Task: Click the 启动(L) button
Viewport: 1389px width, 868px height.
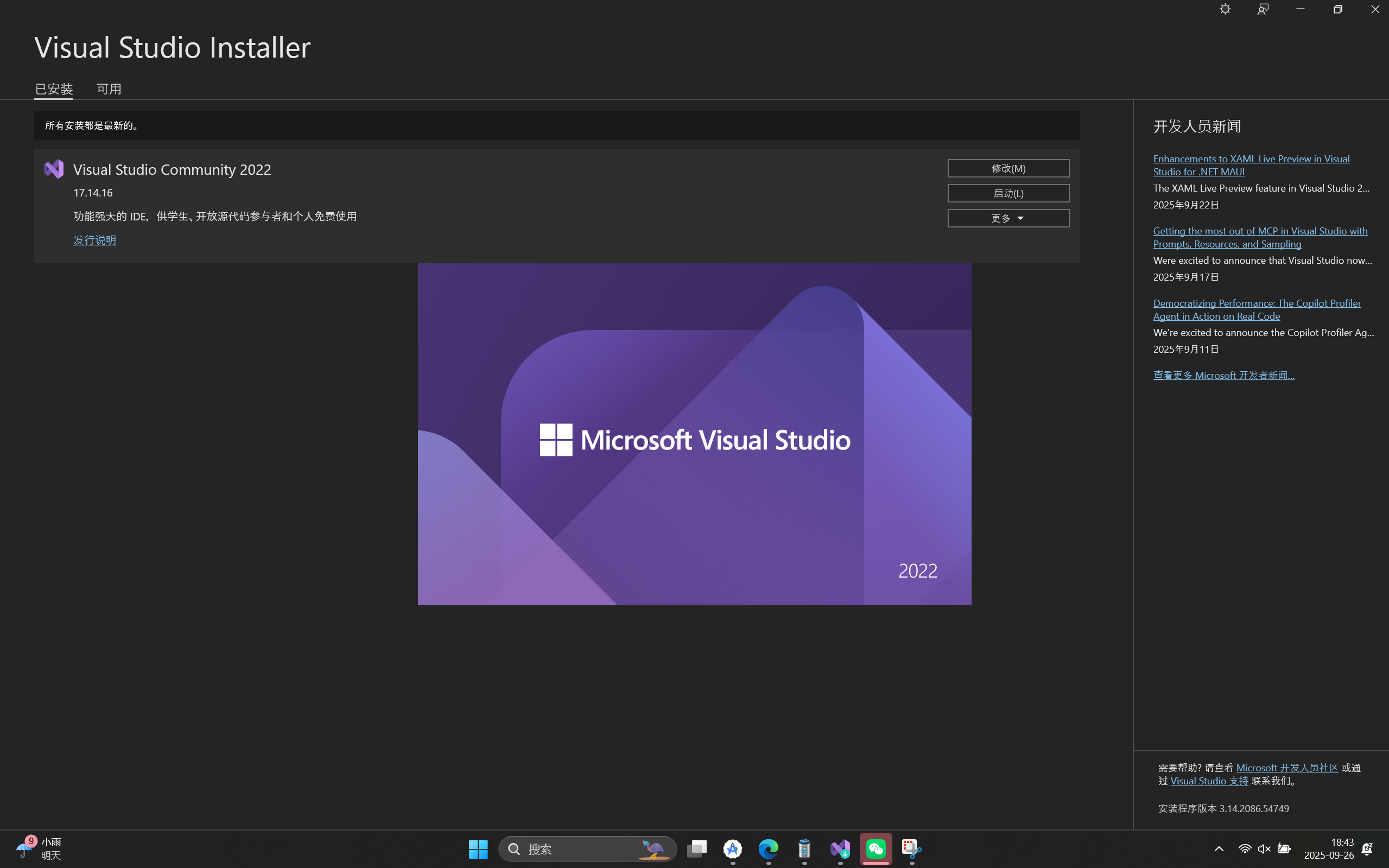Action: pos(1008,193)
